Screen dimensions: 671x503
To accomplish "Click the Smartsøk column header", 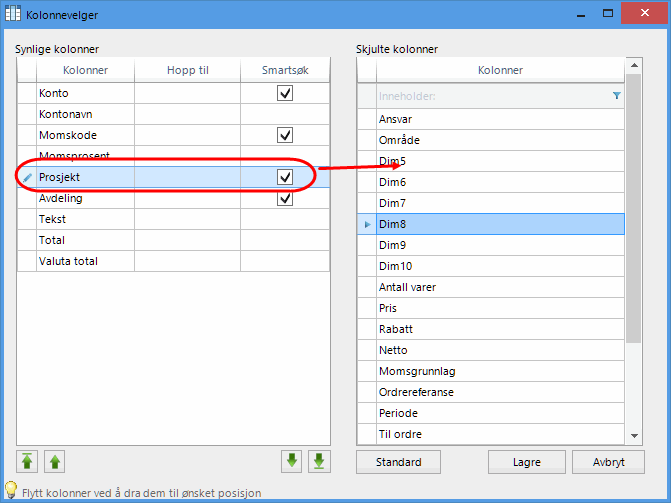I will pos(285,70).
